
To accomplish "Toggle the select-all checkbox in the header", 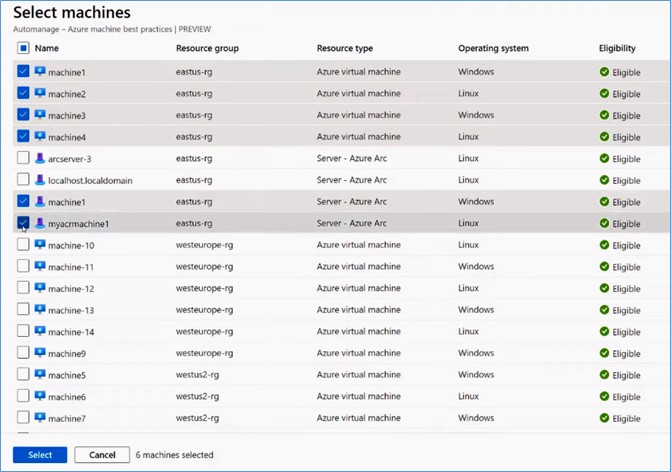I will coord(23,48).
